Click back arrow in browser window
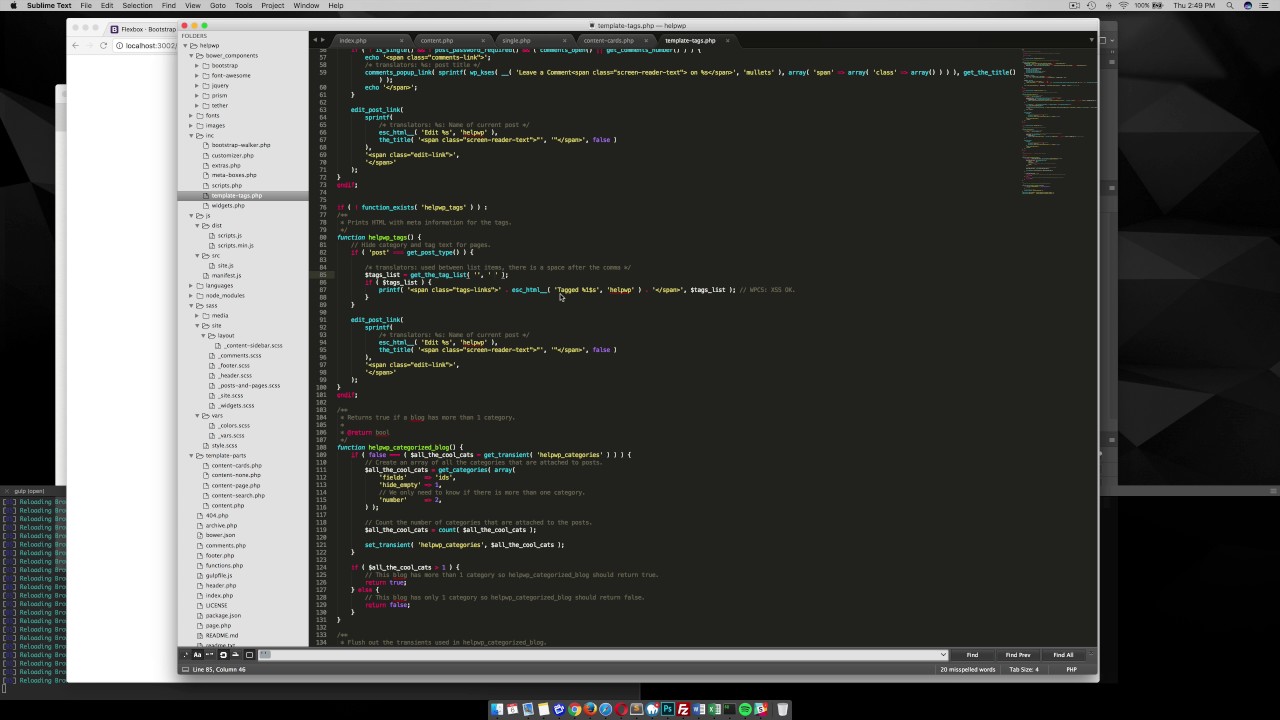 click(x=76, y=46)
